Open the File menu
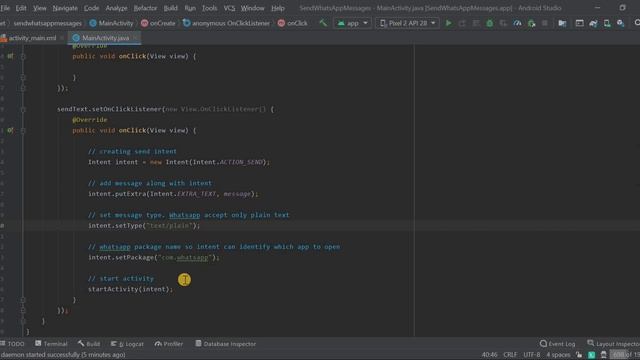This screenshot has height=360, width=640. [5, 8]
